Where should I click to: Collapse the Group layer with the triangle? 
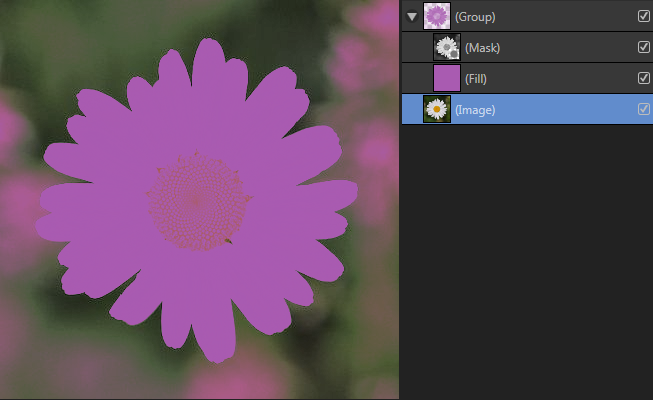click(412, 17)
